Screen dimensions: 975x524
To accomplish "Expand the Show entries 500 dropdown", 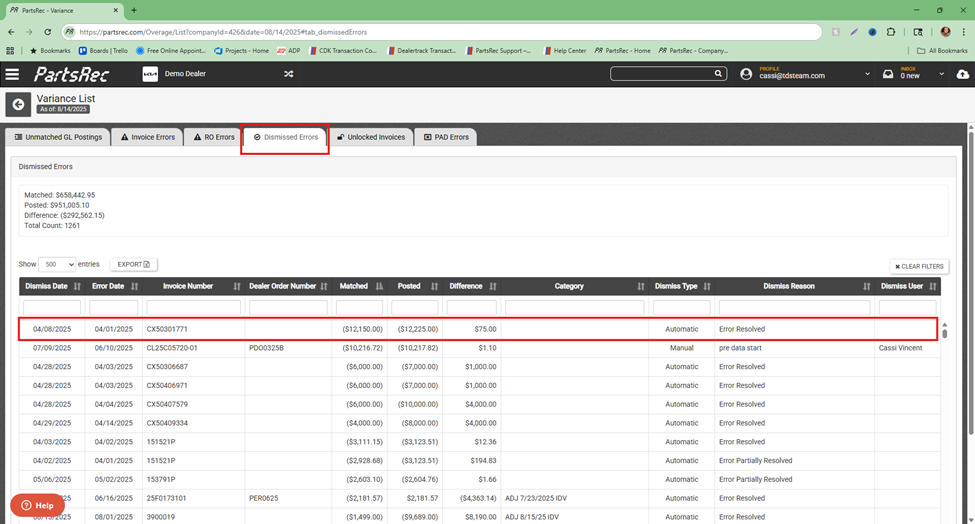I will [57, 264].
